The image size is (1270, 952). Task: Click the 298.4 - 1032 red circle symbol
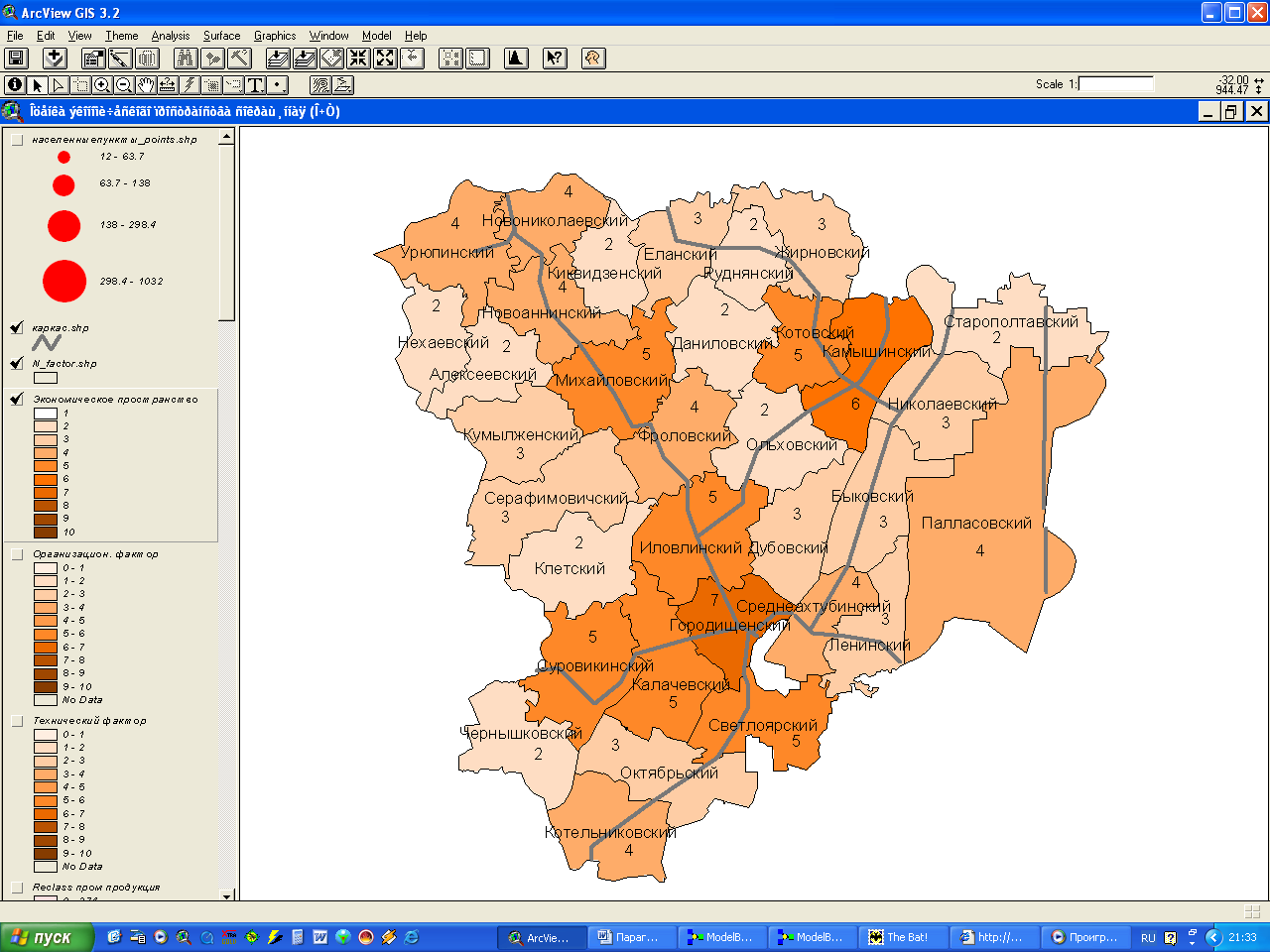[64, 281]
